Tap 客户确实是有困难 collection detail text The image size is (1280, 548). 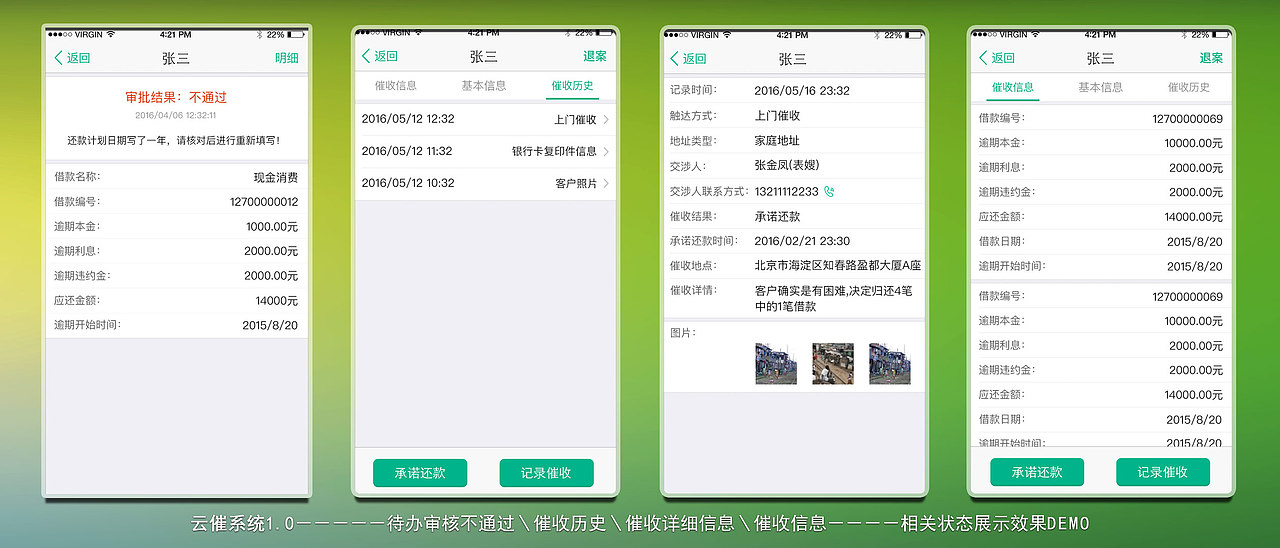(x=833, y=298)
